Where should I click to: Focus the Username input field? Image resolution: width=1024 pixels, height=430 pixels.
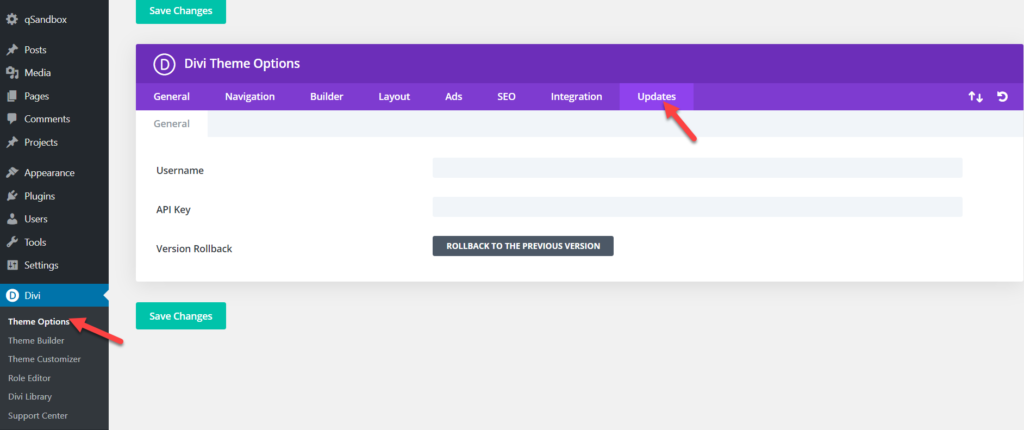697,167
